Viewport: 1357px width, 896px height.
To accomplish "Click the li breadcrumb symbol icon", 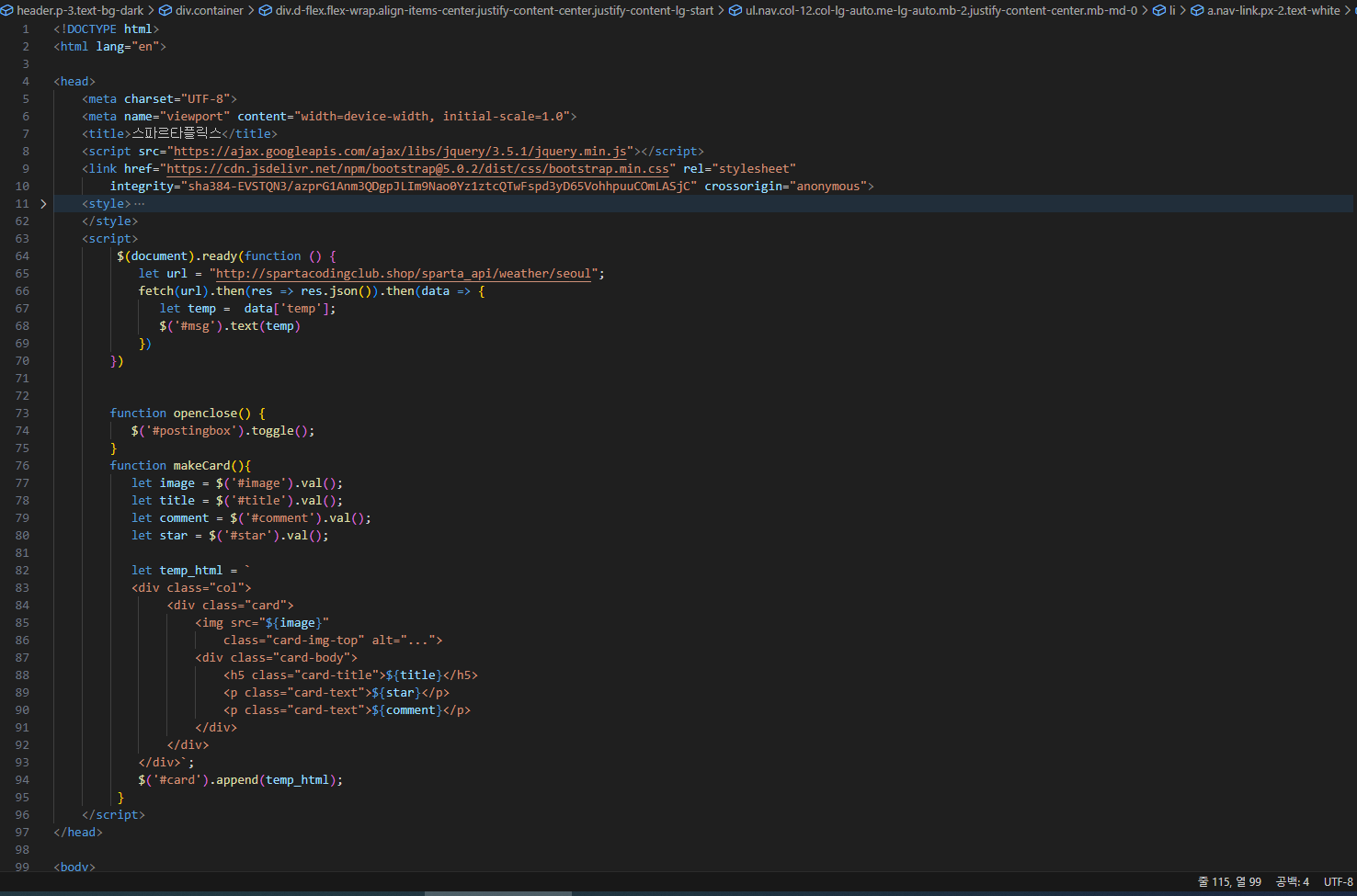I will tap(1159, 11).
